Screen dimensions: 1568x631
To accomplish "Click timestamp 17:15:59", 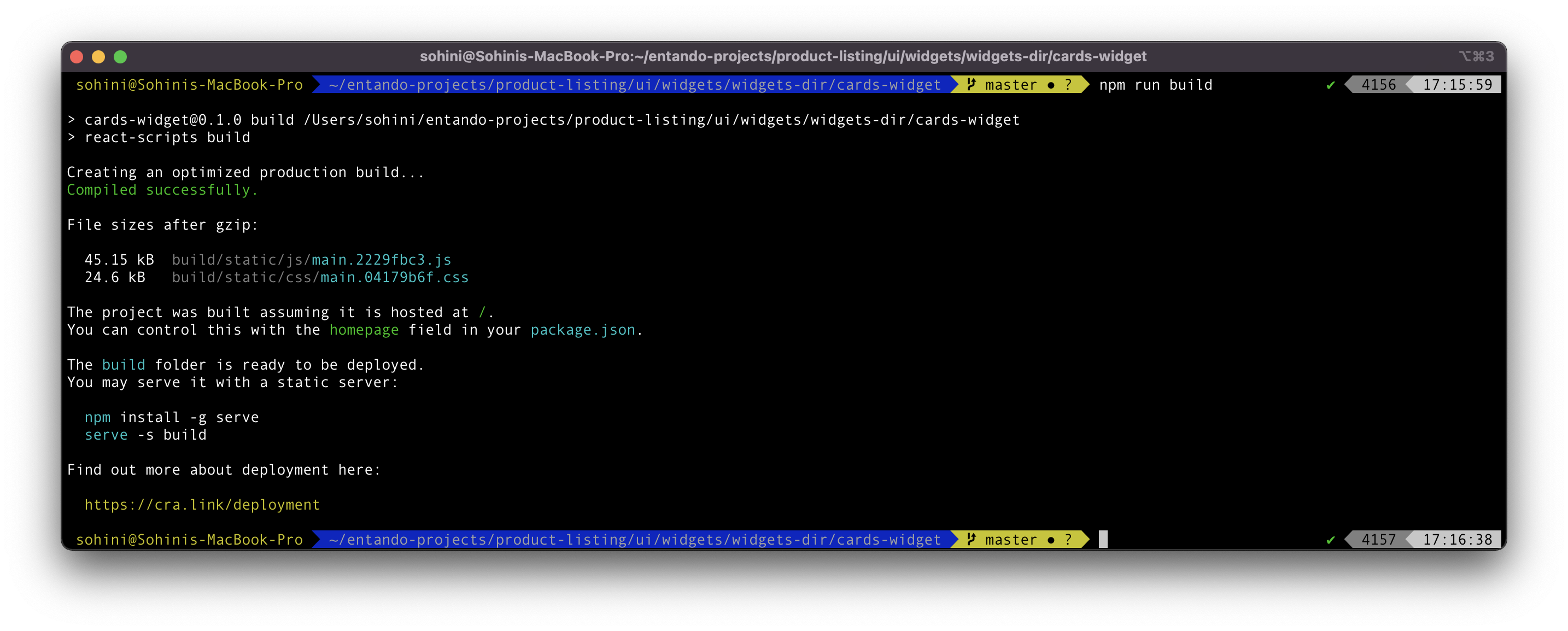I will coord(1457,85).
